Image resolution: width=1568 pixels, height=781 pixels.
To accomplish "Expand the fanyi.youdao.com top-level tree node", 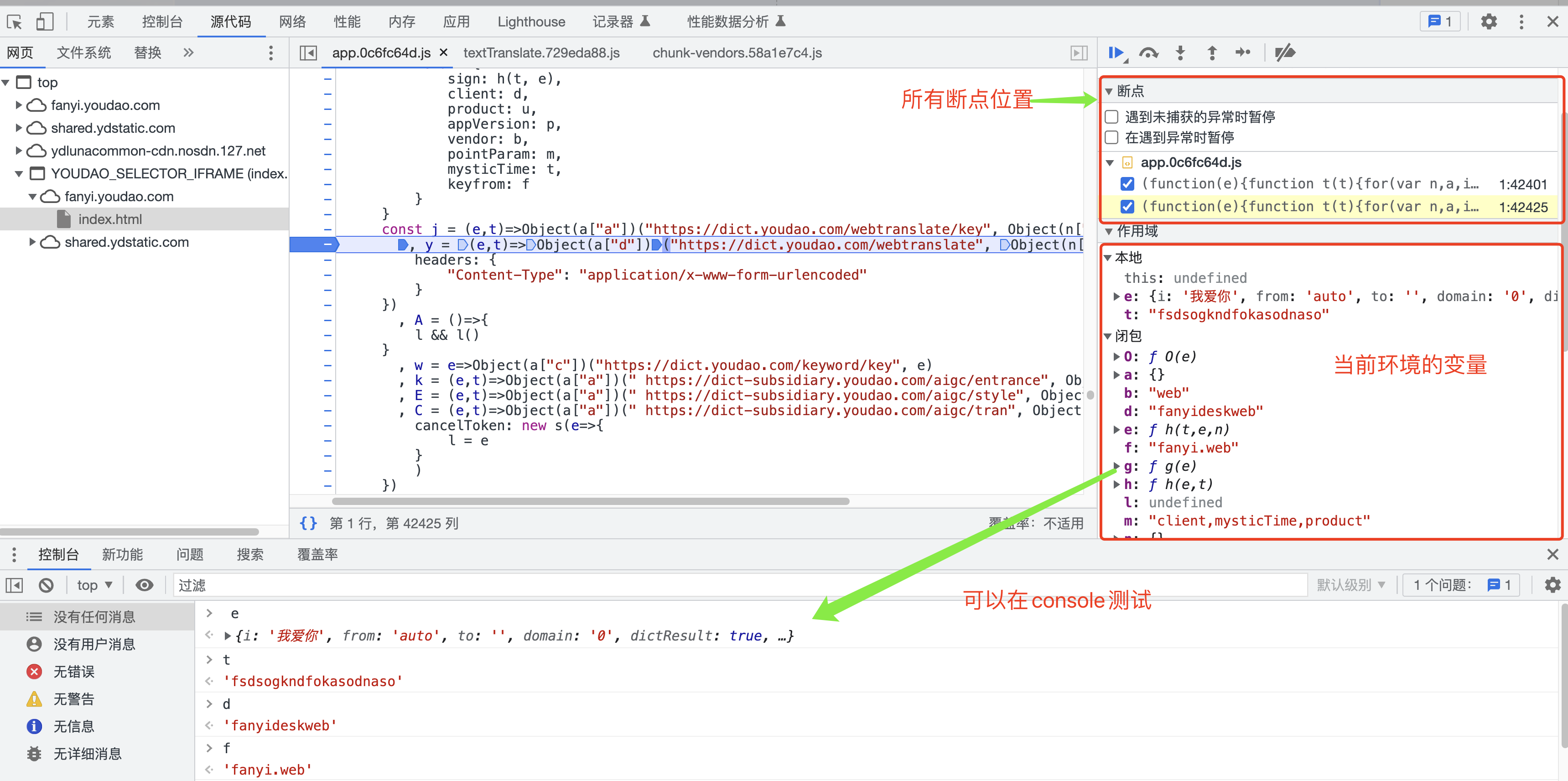I will pyautogui.click(x=18, y=105).
